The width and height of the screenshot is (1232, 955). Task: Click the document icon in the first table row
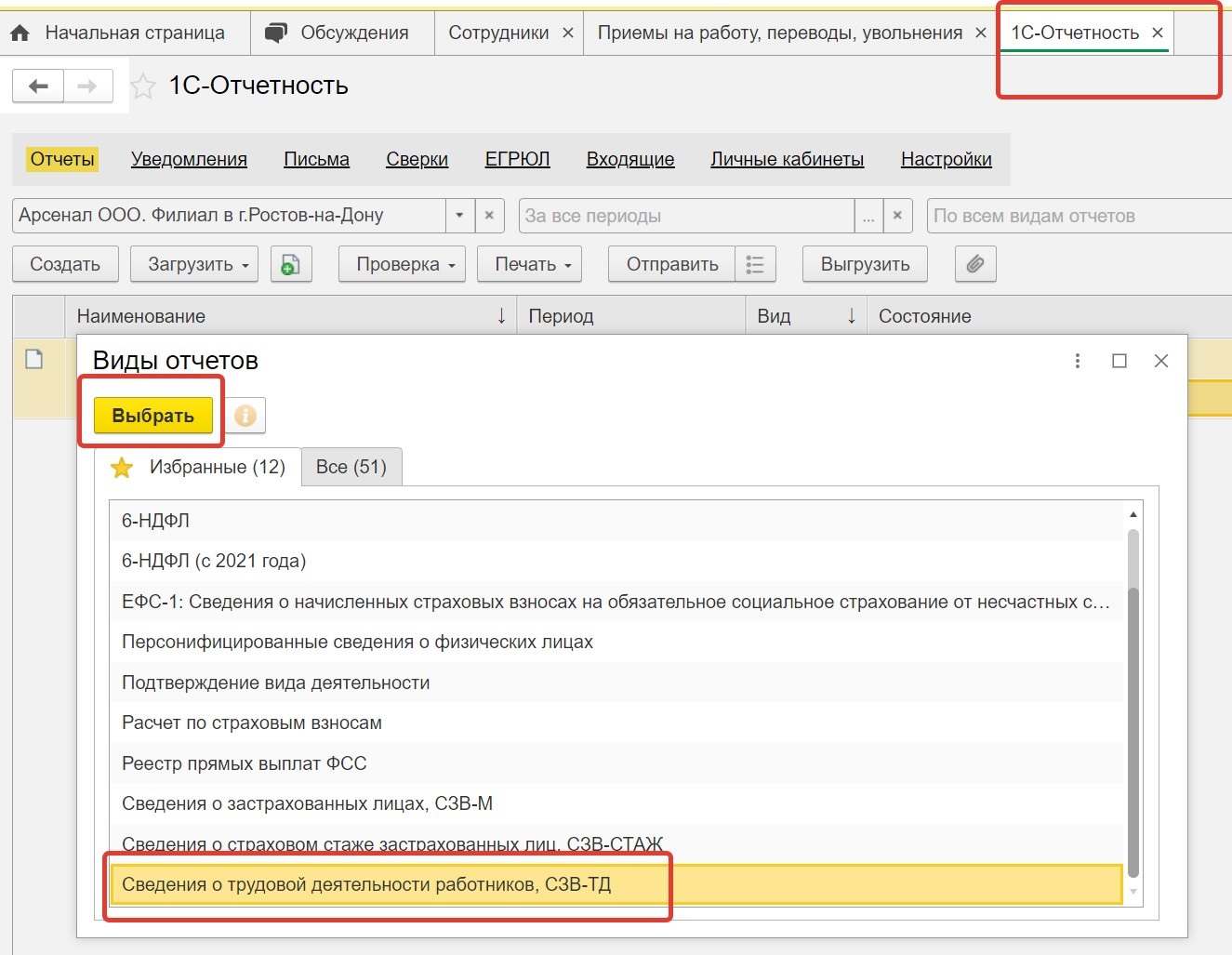(34, 359)
